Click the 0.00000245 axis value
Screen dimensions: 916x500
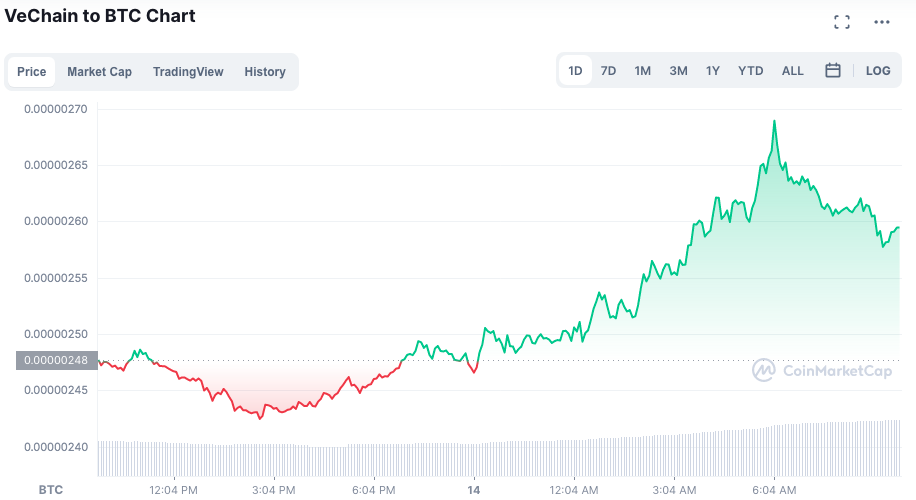55,390
